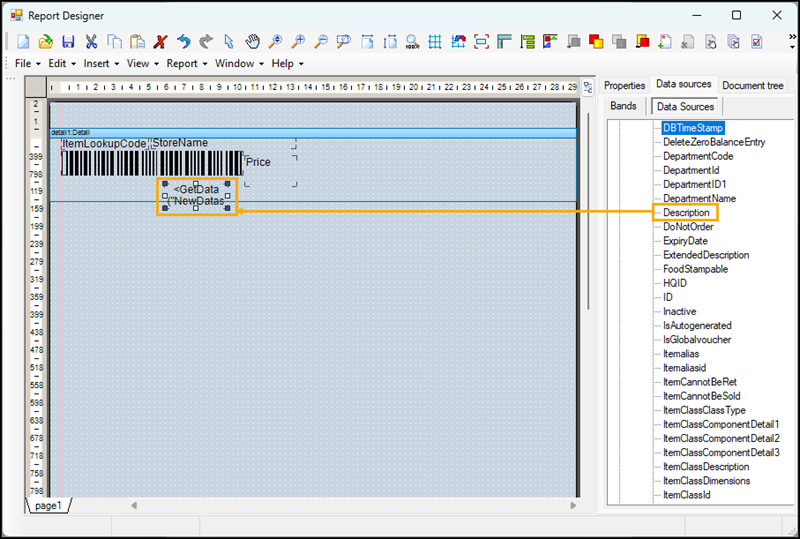Open the Insert menu
Image resolution: width=800 pixels, height=539 pixels.
coord(101,63)
